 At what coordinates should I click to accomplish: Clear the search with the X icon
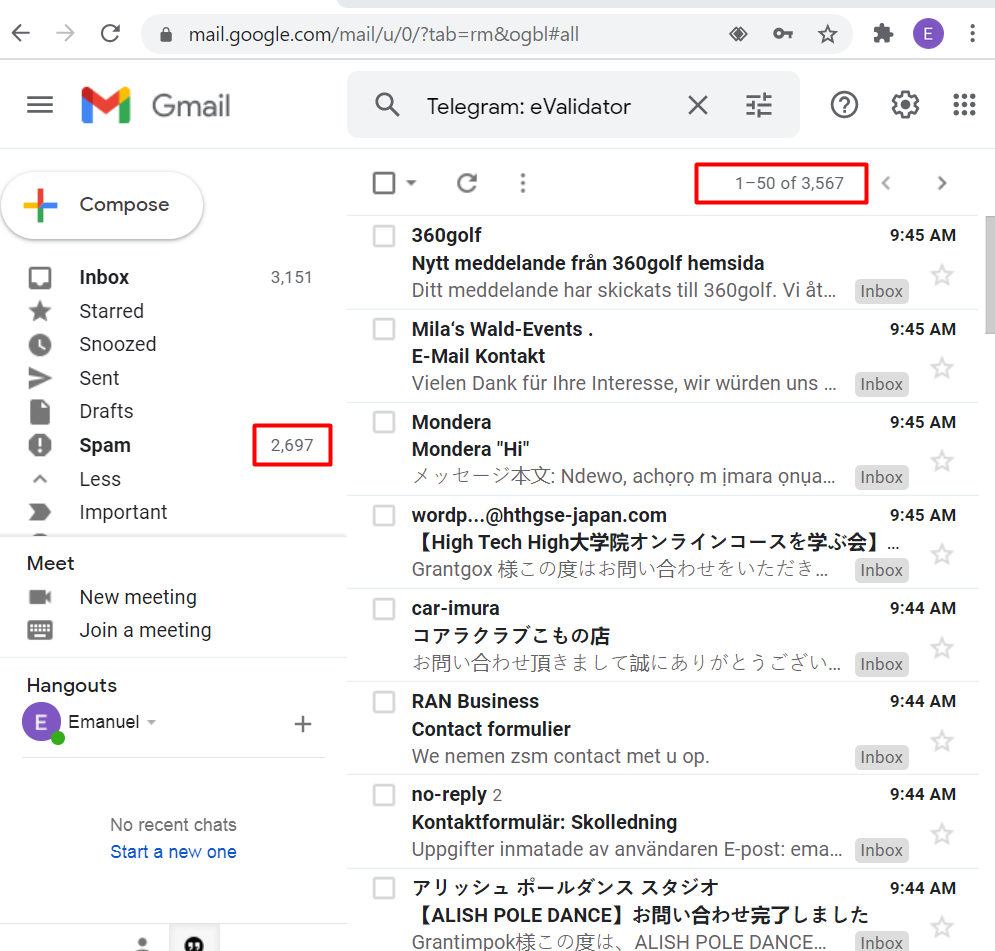tap(697, 105)
